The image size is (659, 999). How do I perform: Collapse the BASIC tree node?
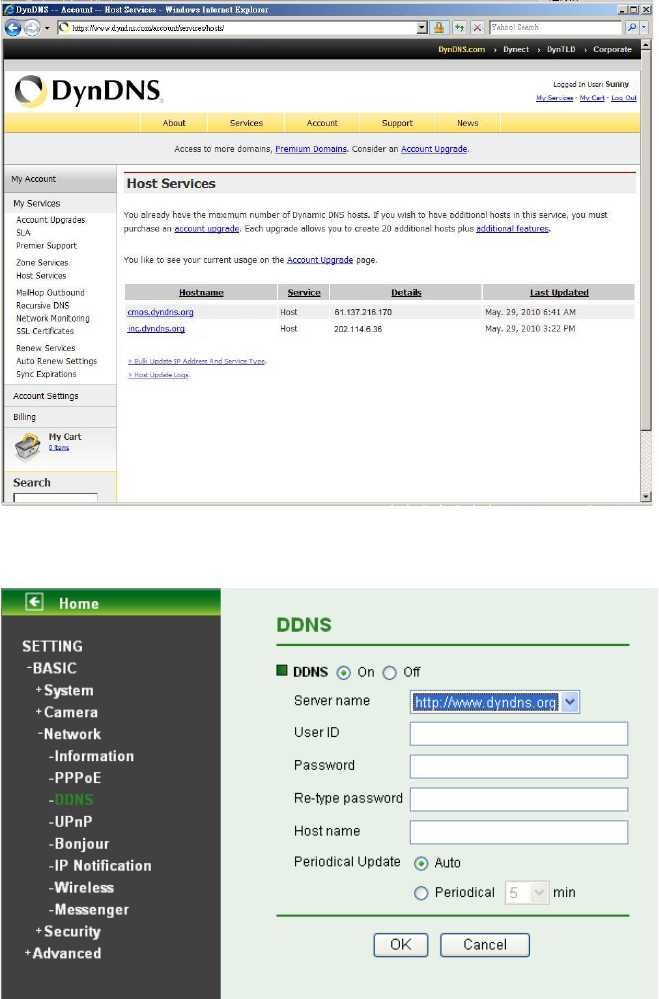(x=52, y=668)
